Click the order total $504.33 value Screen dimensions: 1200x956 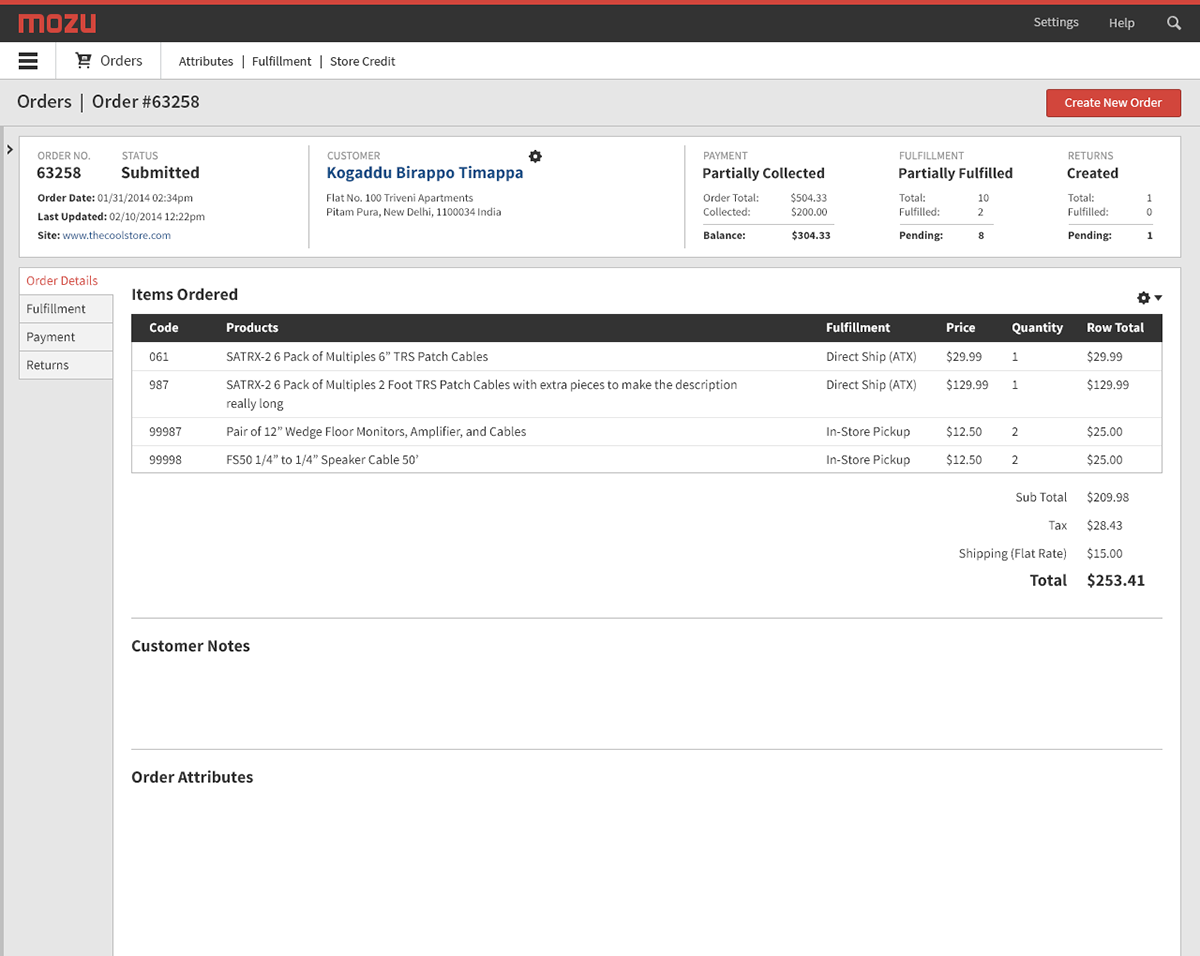click(x=808, y=198)
